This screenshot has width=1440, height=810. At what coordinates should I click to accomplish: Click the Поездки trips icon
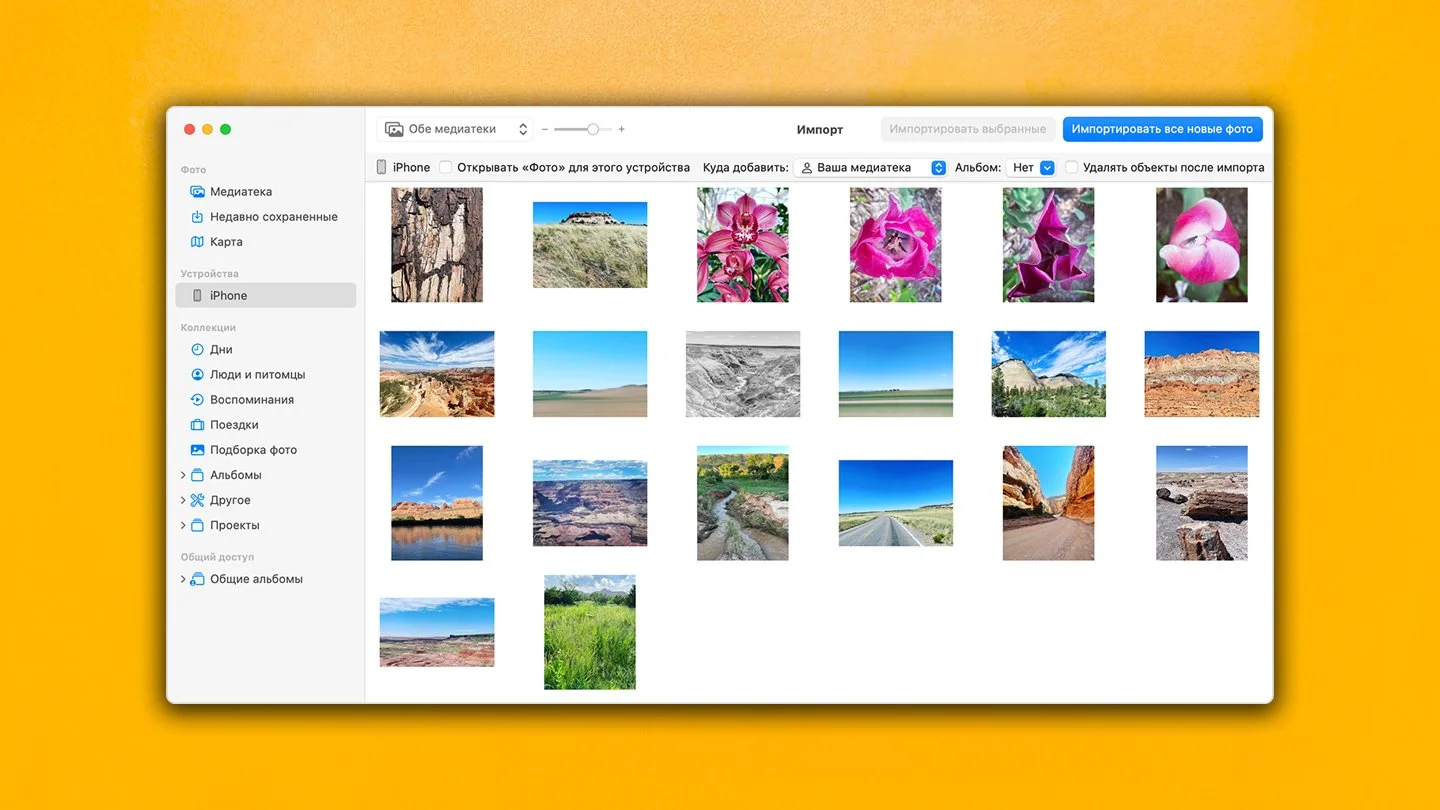pos(197,425)
